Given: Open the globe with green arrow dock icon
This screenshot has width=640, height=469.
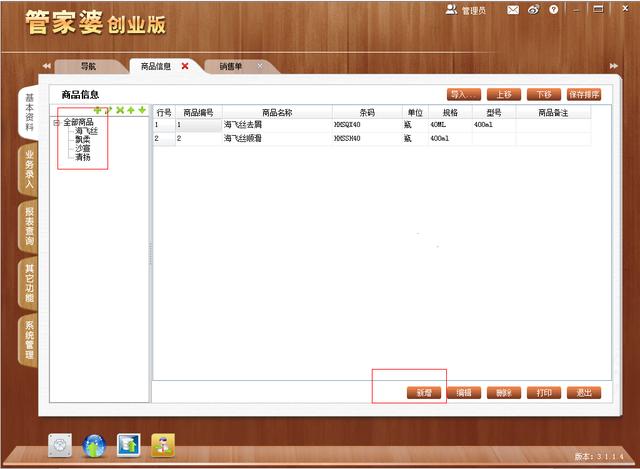Looking at the screenshot, I should coord(94,445).
